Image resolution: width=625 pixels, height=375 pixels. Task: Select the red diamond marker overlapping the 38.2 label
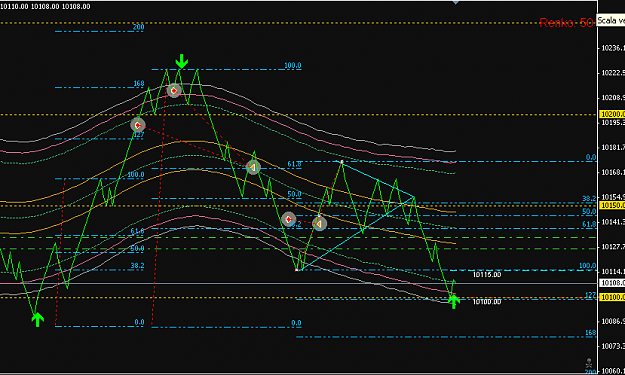289,219
